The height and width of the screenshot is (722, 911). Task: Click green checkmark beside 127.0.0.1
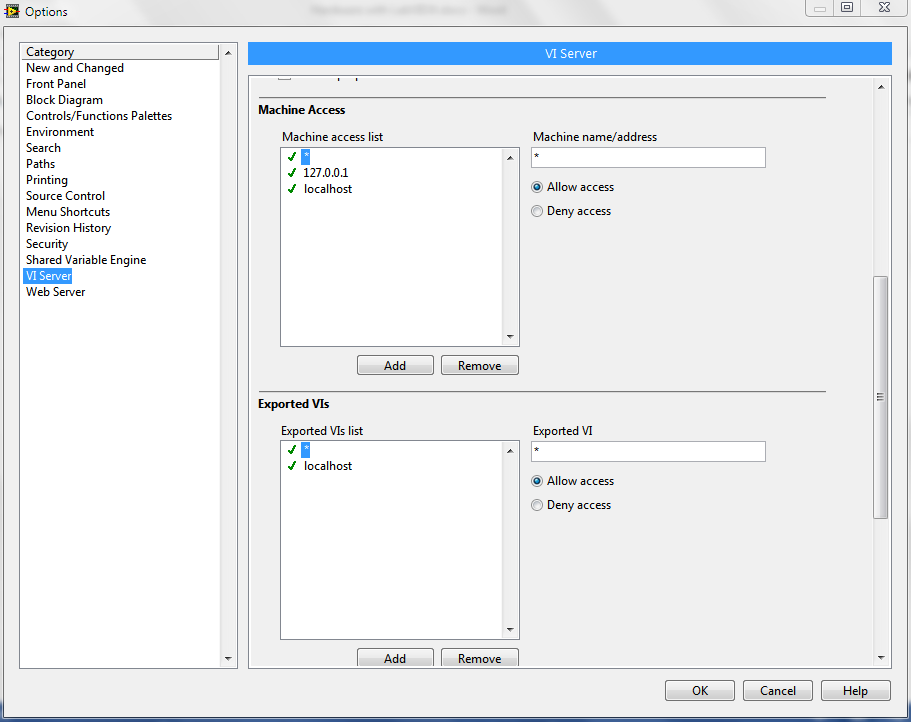tap(292, 173)
